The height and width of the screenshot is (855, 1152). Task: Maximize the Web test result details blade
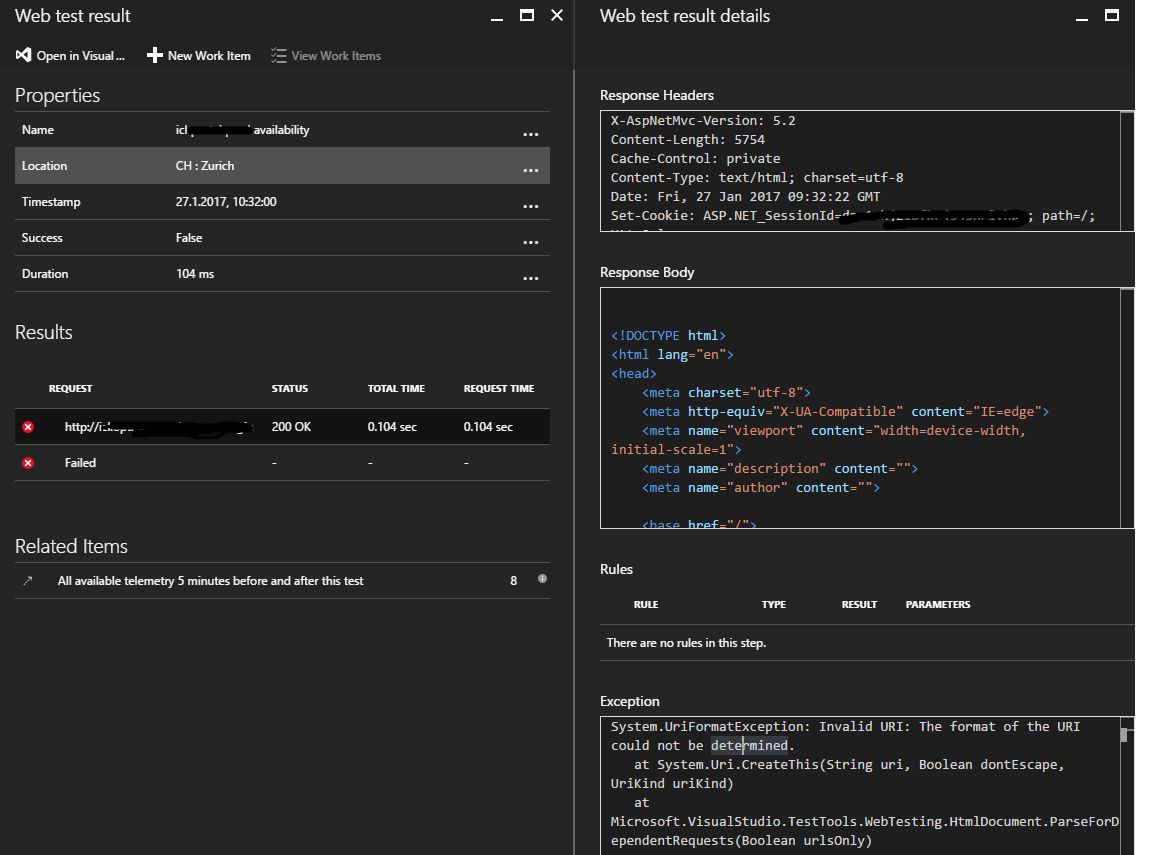(1112, 15)
